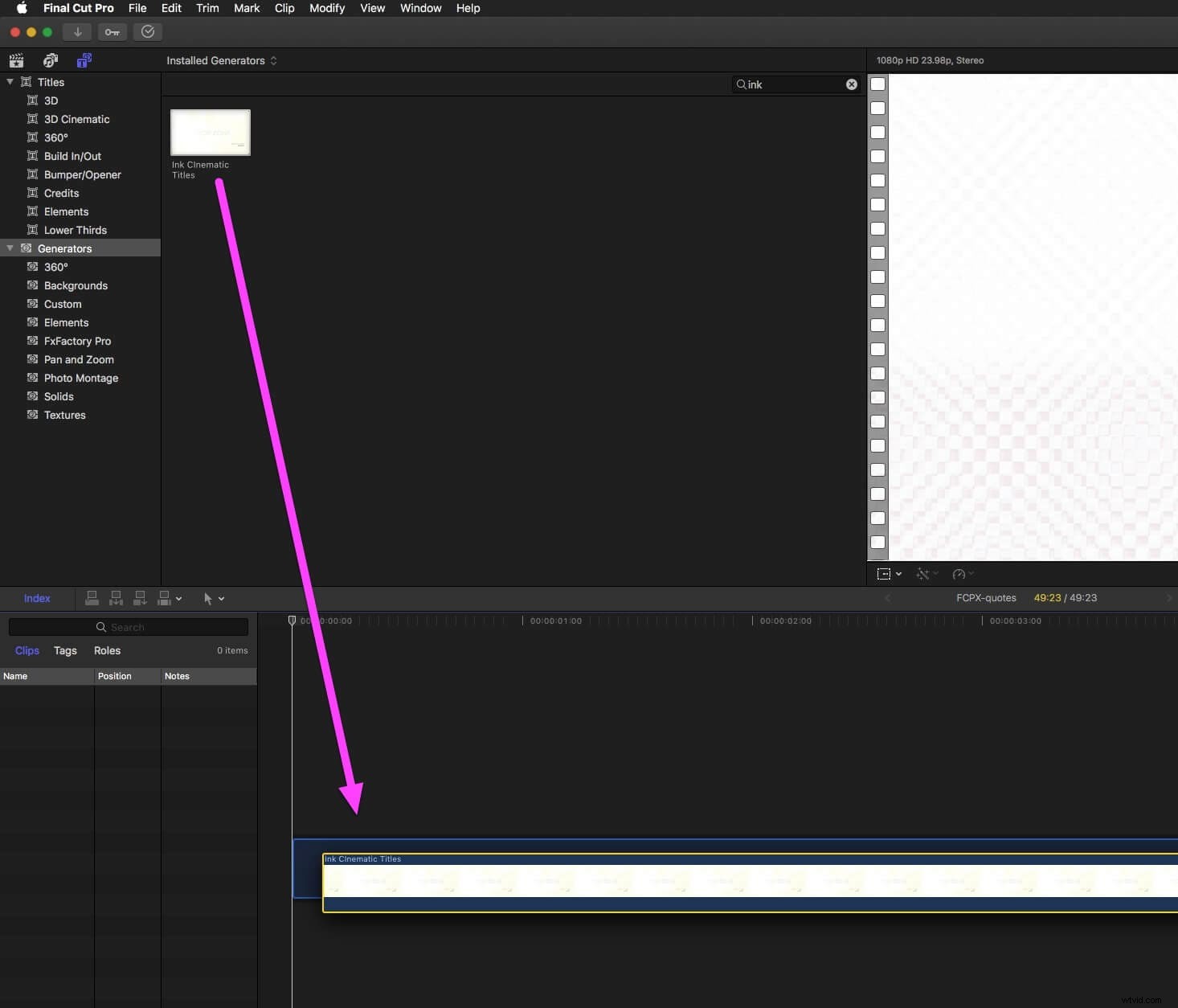Open the Retime speed menu in viewer

coord(960,574)
